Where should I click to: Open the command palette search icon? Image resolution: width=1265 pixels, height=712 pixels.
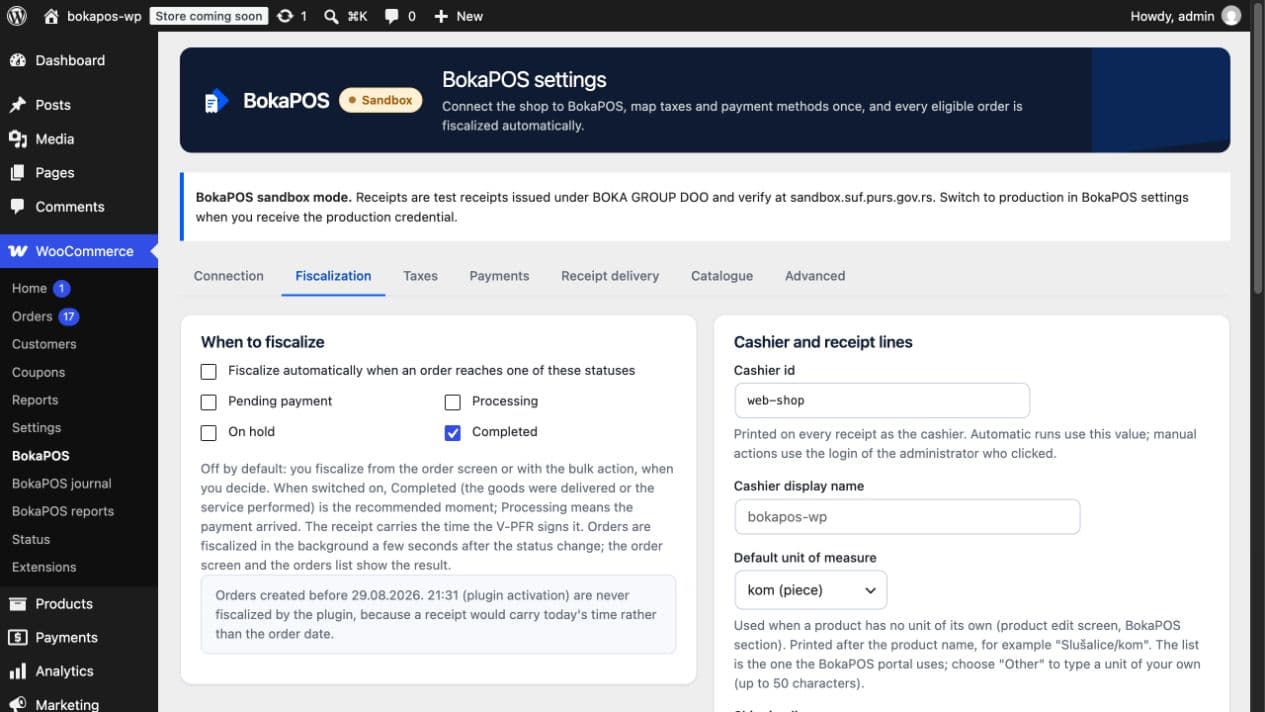[331, 16]
